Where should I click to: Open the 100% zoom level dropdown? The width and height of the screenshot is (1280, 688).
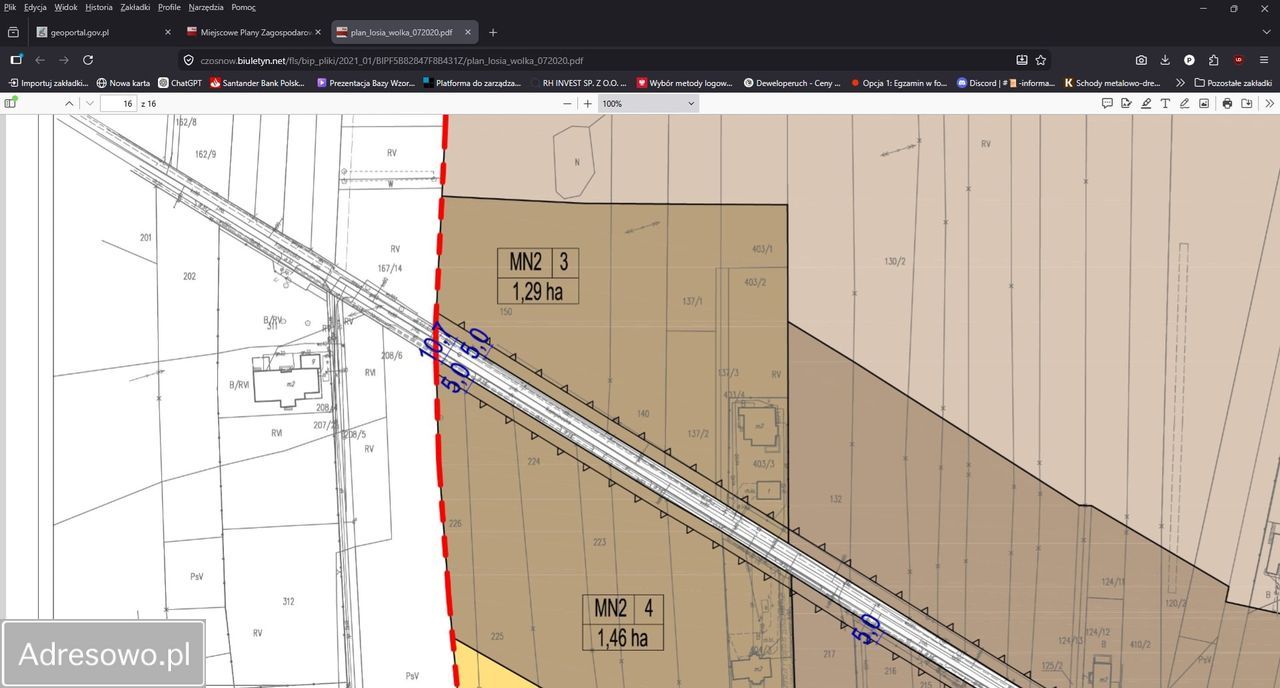[647, 103]
